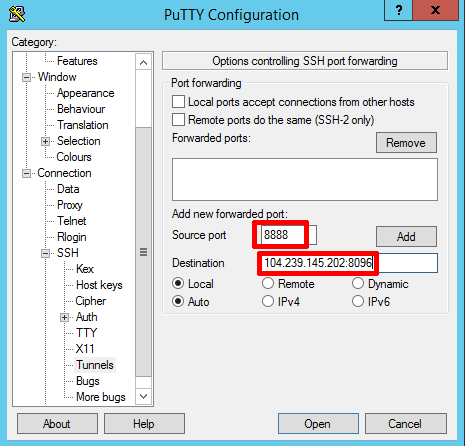This screenshot has height=446, width=465.
Task: Select the Dynamic radio button
Action: tap(358, 284)
